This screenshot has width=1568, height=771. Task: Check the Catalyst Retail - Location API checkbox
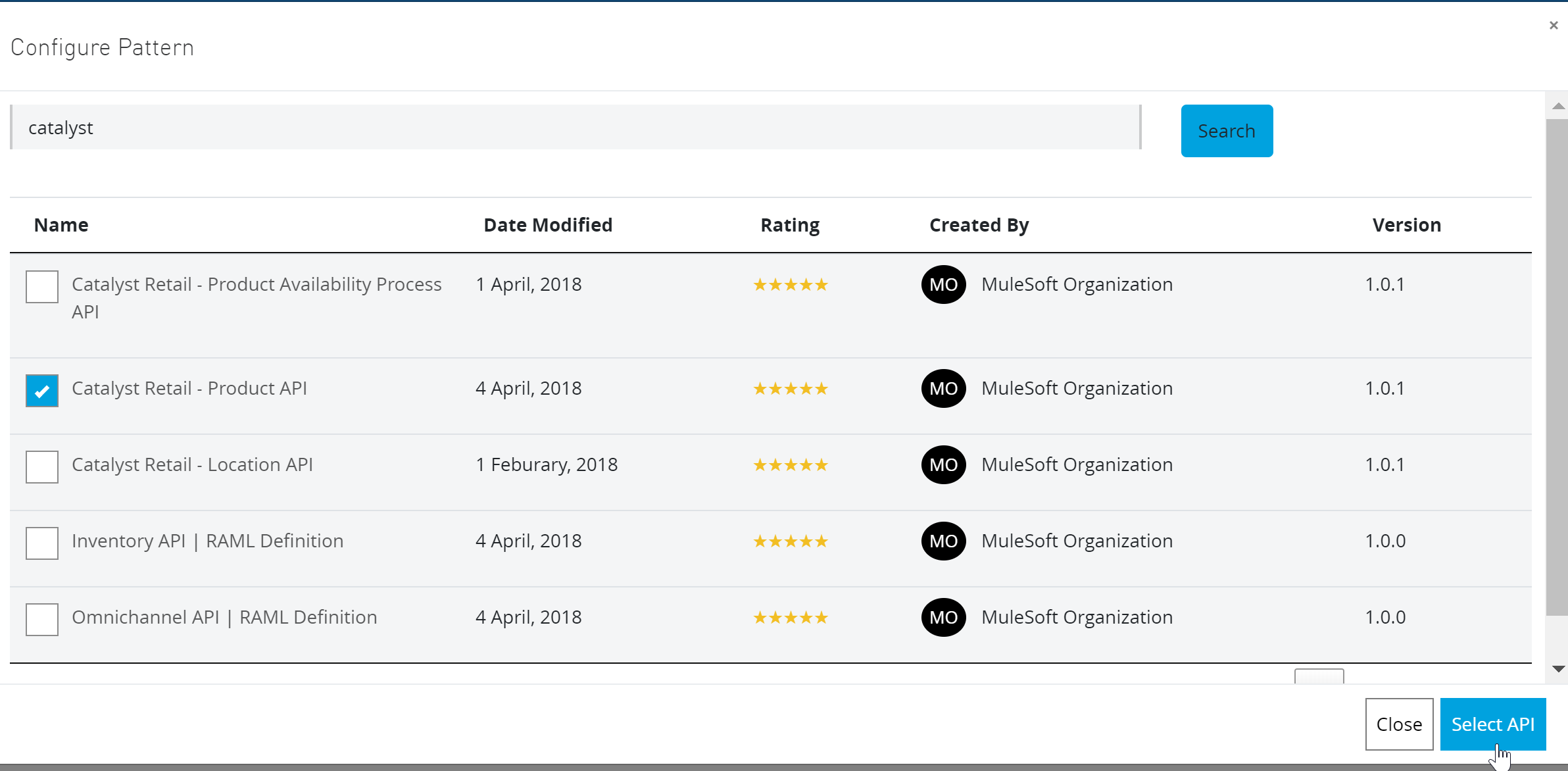42,467
